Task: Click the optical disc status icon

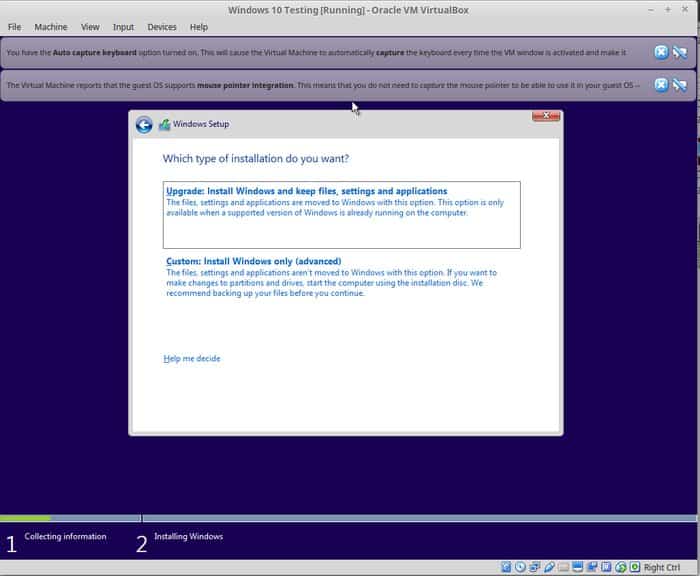Action: (x=521, y=567)
